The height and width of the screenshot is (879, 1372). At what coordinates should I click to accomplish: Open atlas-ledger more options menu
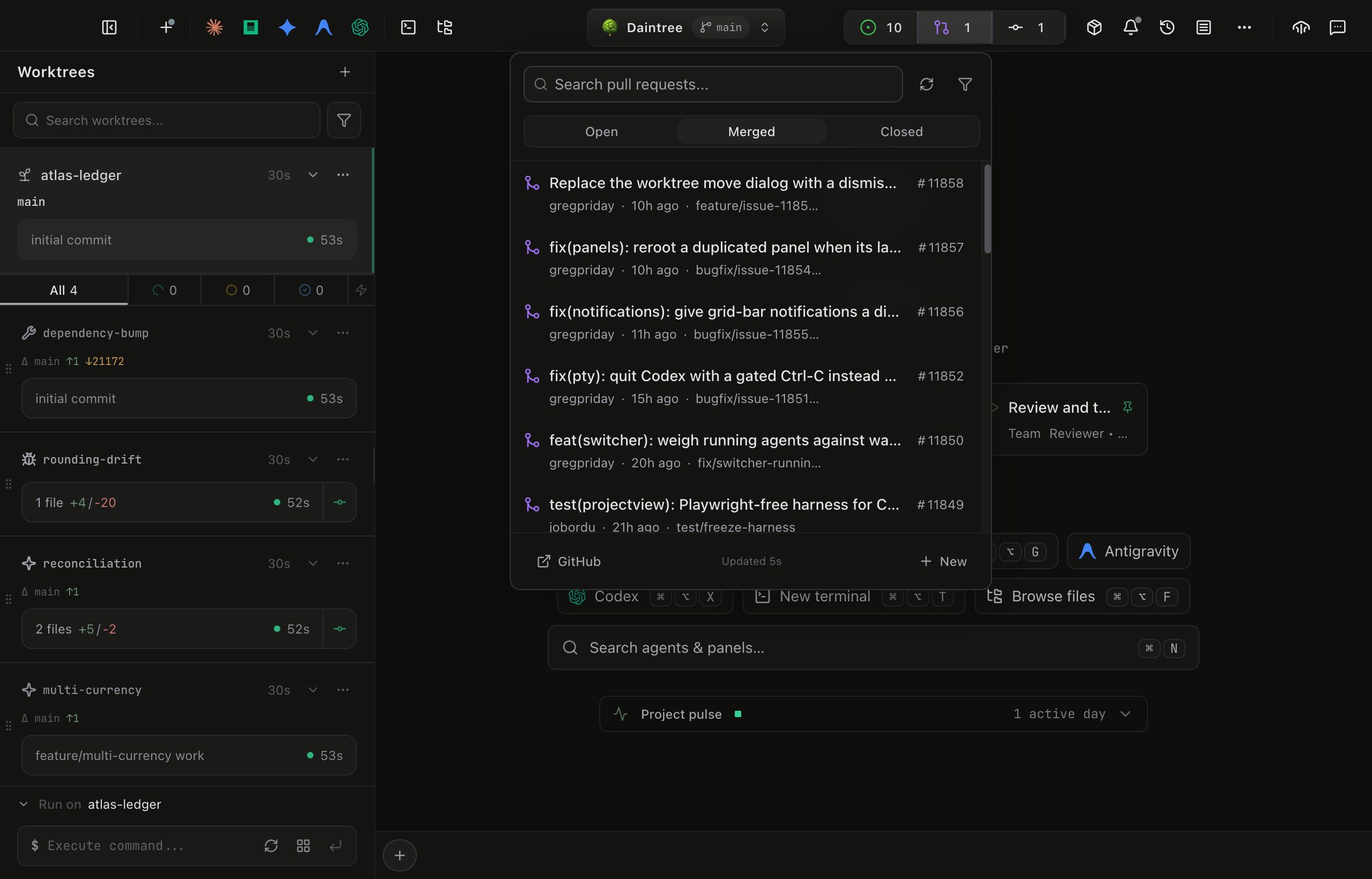point(342,175)
